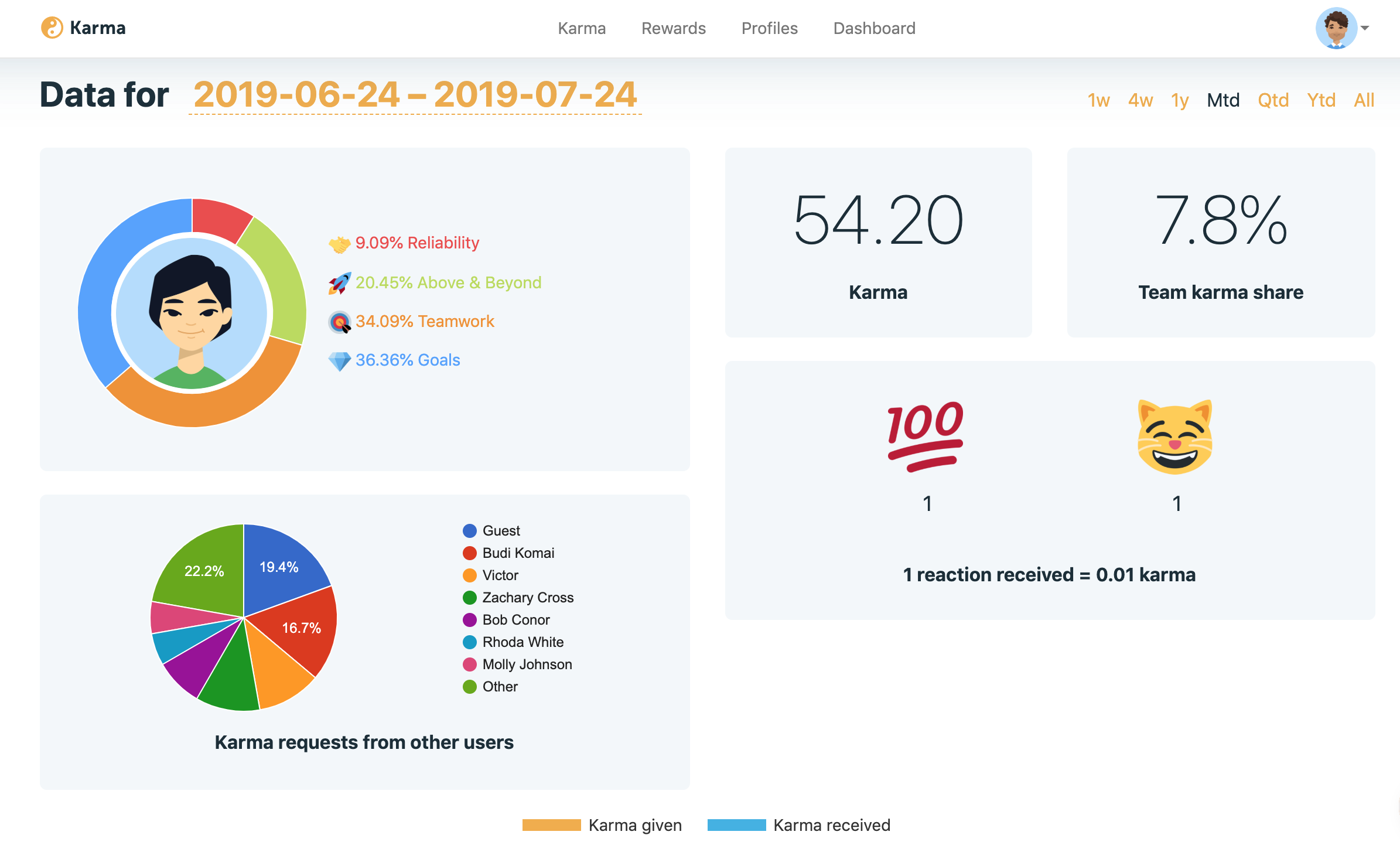Click the profile avatar in donut chart
This screenshot has height=852, width=1400.
coord(192,313)
